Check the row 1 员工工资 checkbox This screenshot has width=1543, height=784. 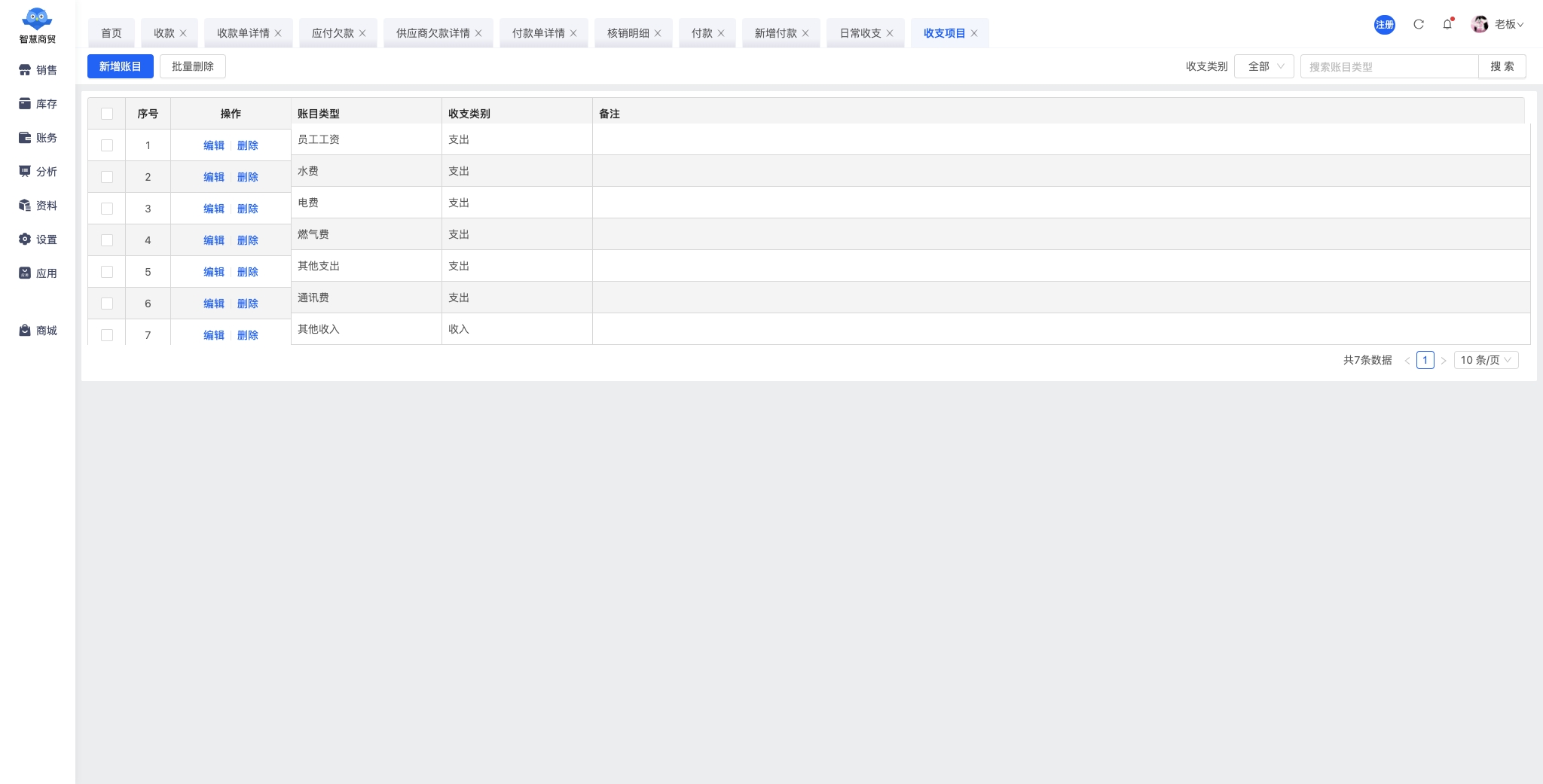coord(107,145)
